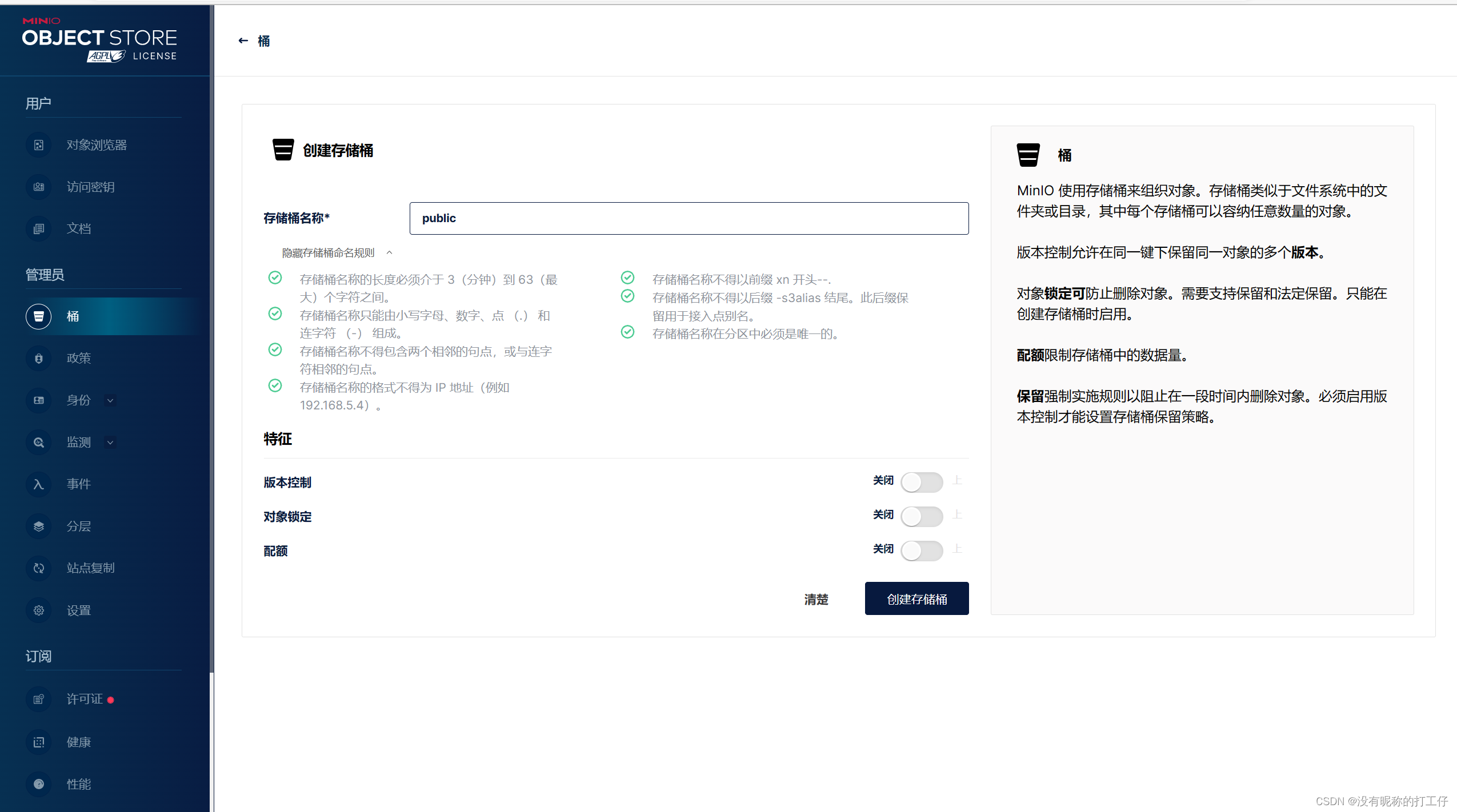Image resolution: width=1457 pixels, height=812 pixels.
Task: Click the bucket name input containing public
Action: (x=689, y=218)
